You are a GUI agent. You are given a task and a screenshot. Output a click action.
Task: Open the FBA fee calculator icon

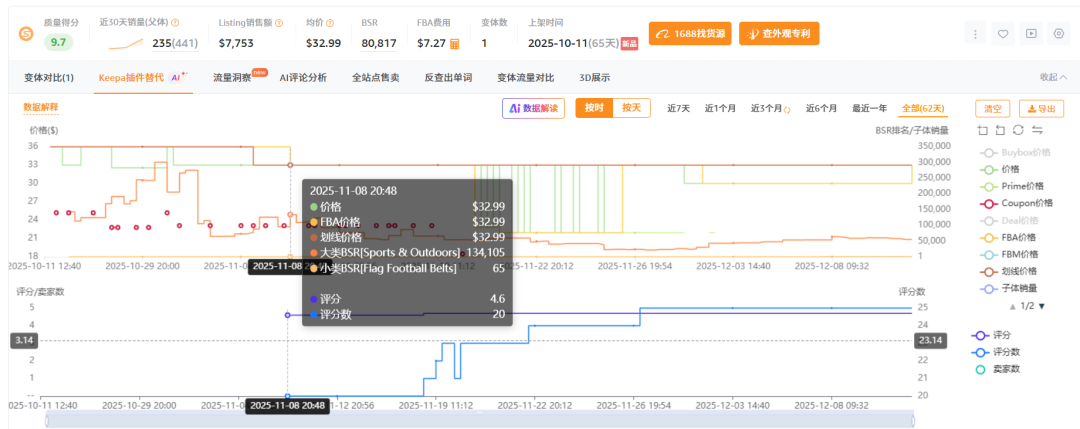(x=455, y=43)
